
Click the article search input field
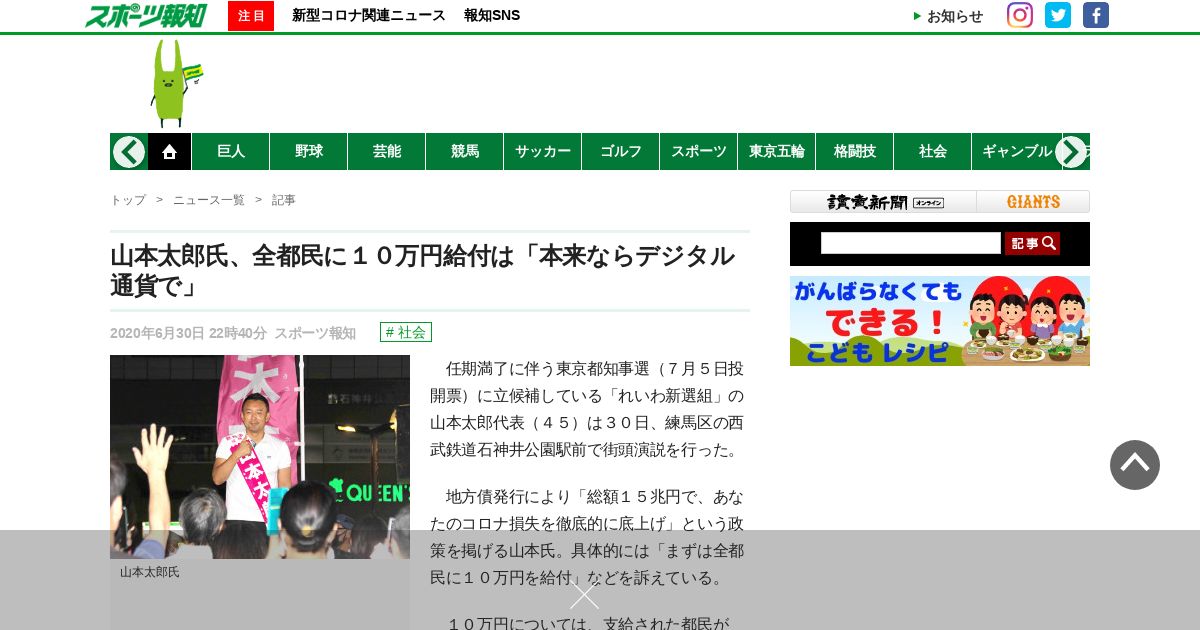tap(911, 243)
